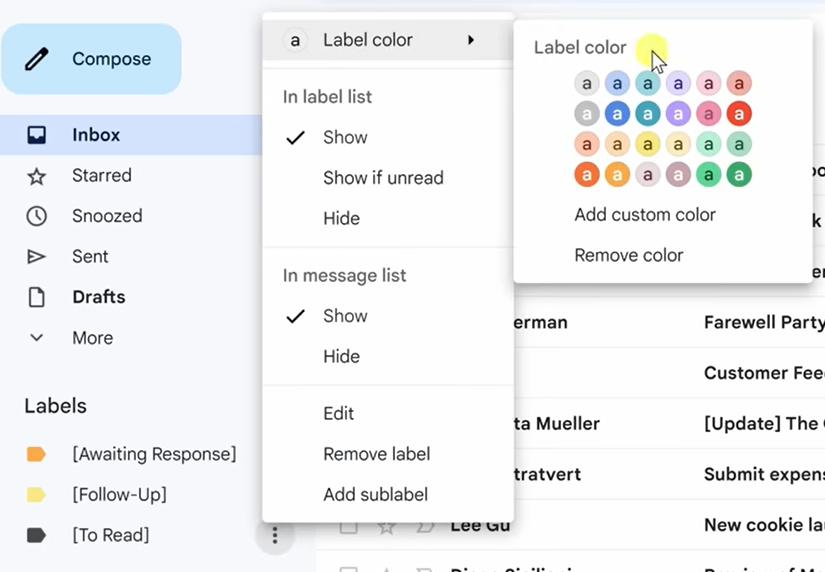Click the Compose pencil icon
This screenshot has height=572, width=825.
(37, 59)
